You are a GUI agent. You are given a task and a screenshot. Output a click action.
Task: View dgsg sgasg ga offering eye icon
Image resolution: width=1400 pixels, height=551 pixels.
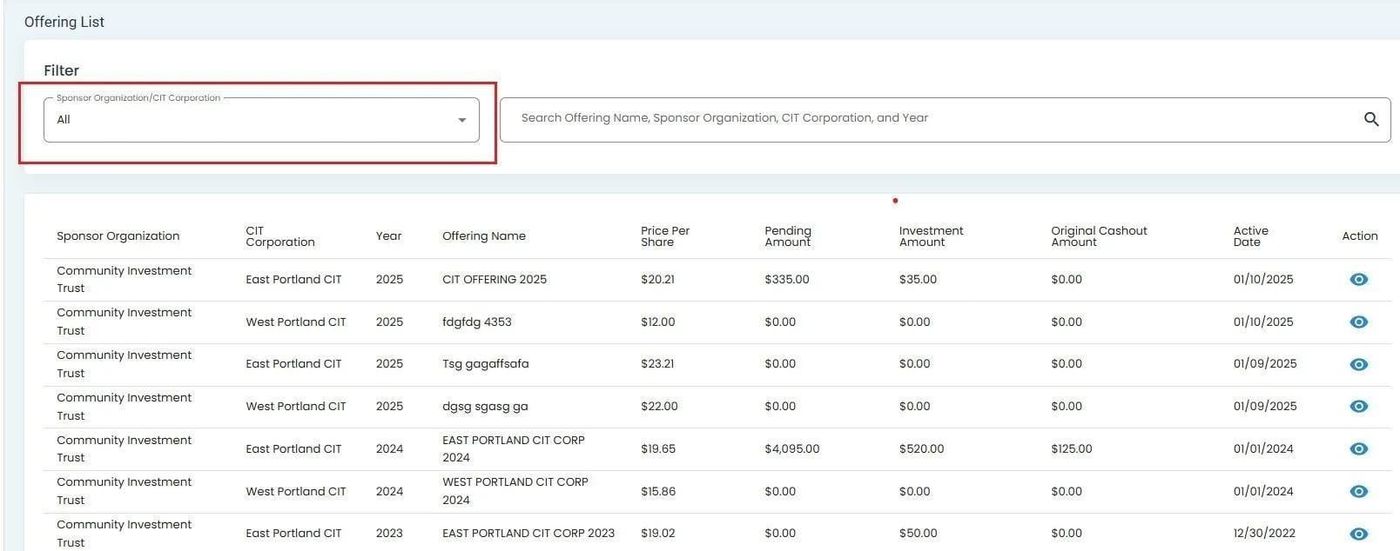[x=1358, y=407]
